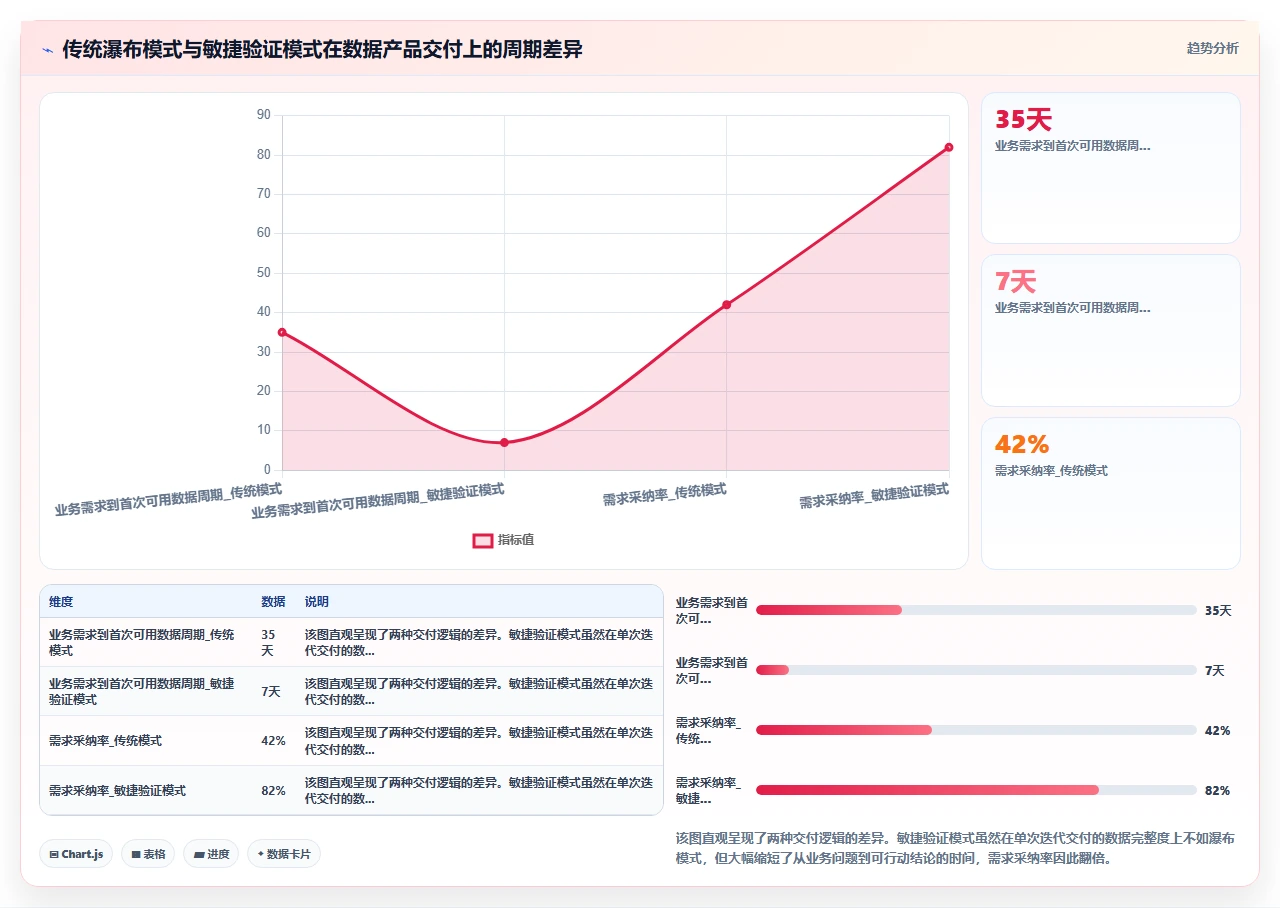Open the 7天 data card
This screenshot has height=908, width=1280.
click(x=1111, y=330)
